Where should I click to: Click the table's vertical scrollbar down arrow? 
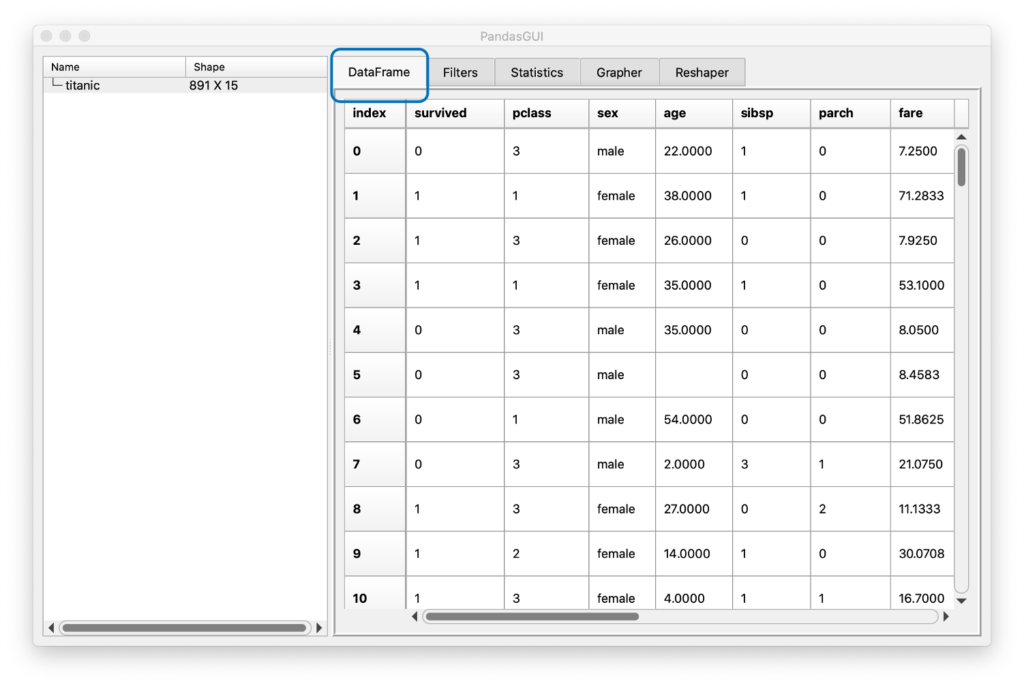click(x=961, y=601)
